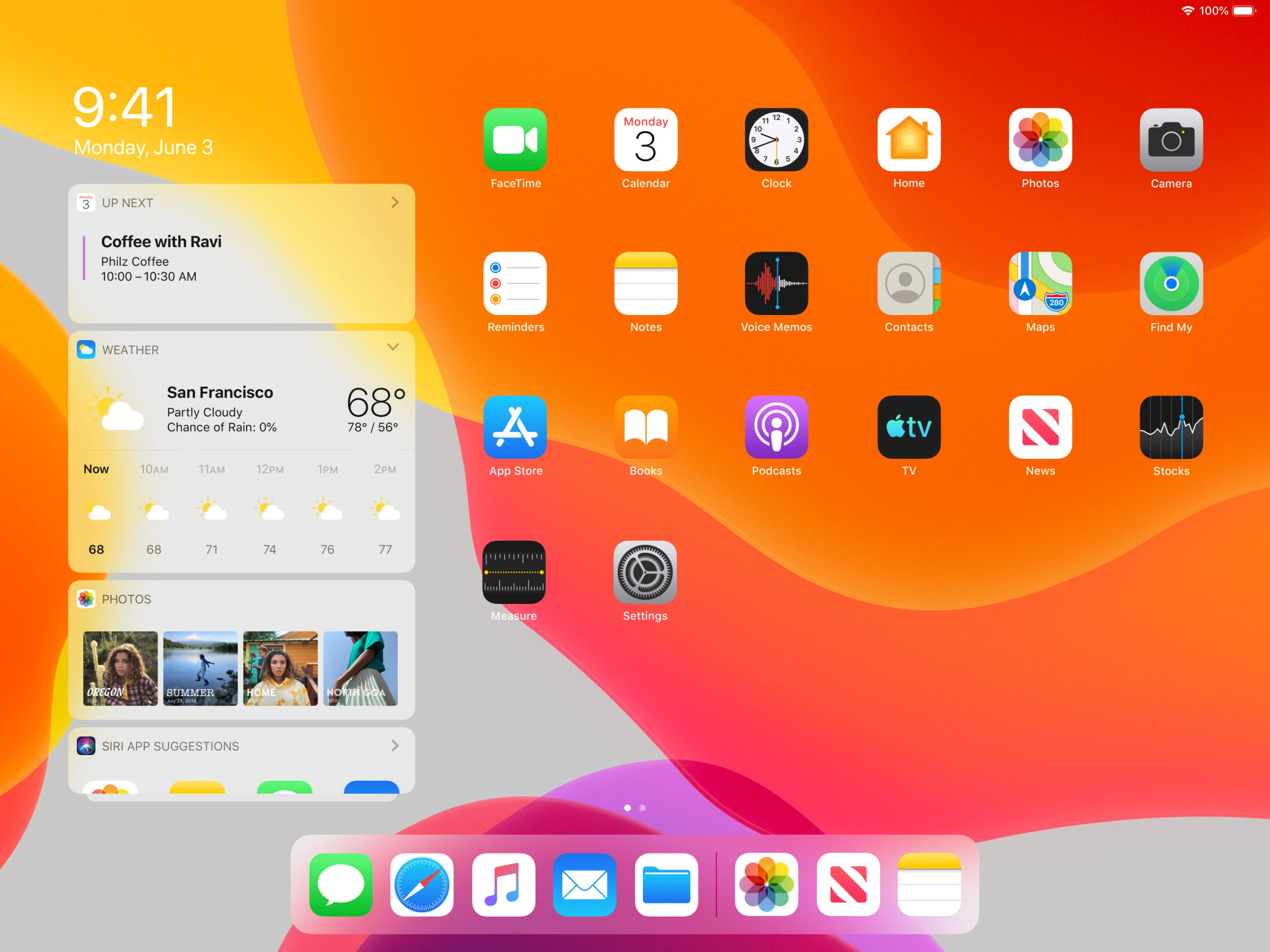Open Find My
Viewport: 1270px width, 952px height.
click(1171, 283)
